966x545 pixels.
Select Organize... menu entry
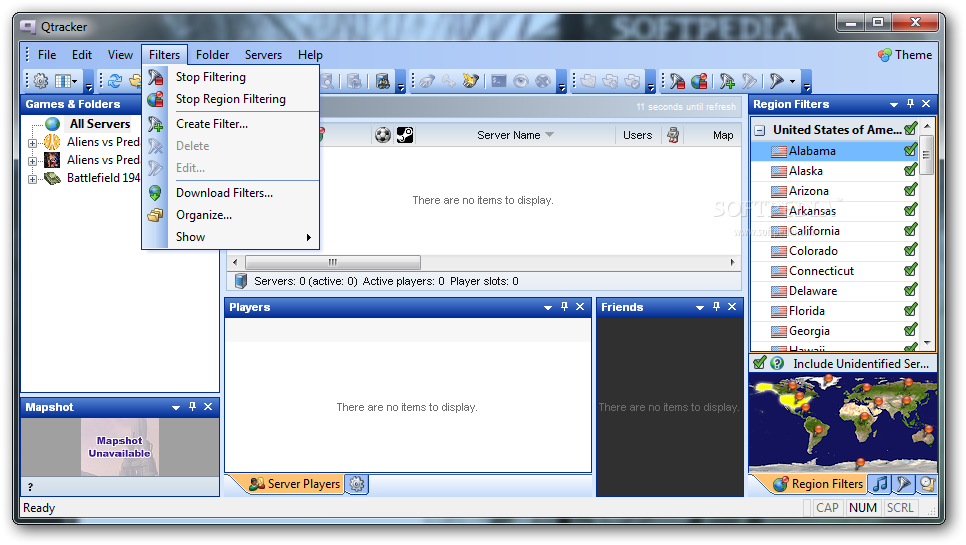231,215
